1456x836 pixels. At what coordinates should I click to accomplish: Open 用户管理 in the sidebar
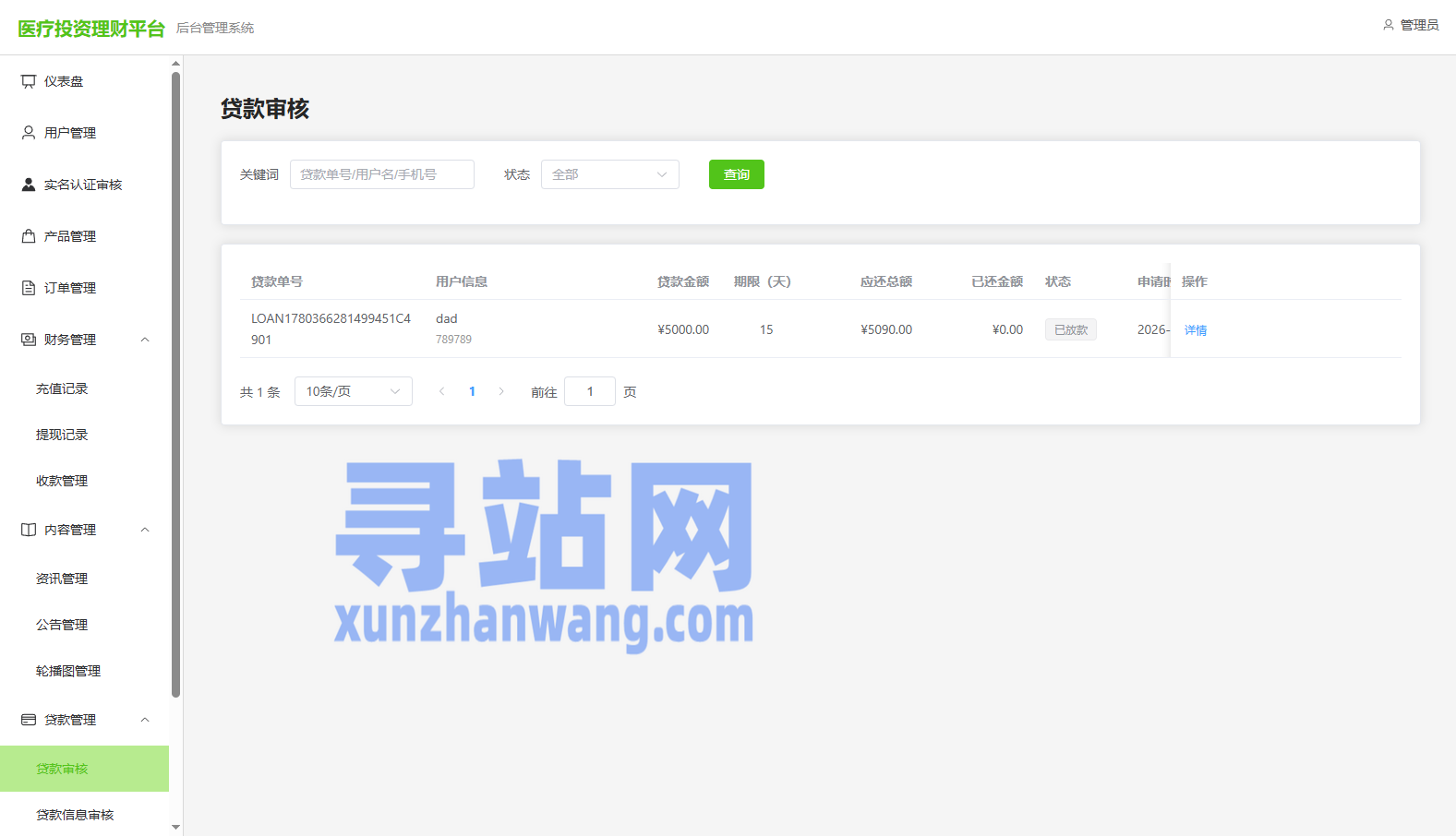click(x=85, y=133)
